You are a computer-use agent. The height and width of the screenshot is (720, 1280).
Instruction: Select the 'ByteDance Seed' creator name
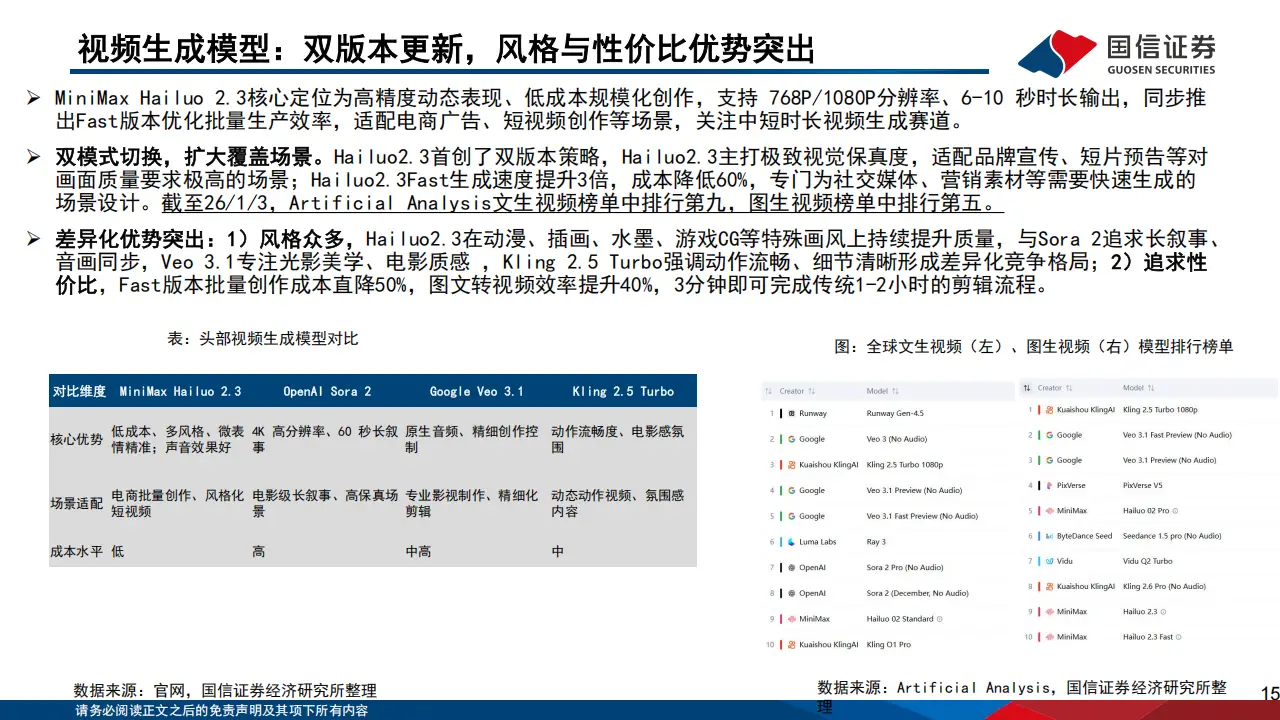tap(1084, 536)
